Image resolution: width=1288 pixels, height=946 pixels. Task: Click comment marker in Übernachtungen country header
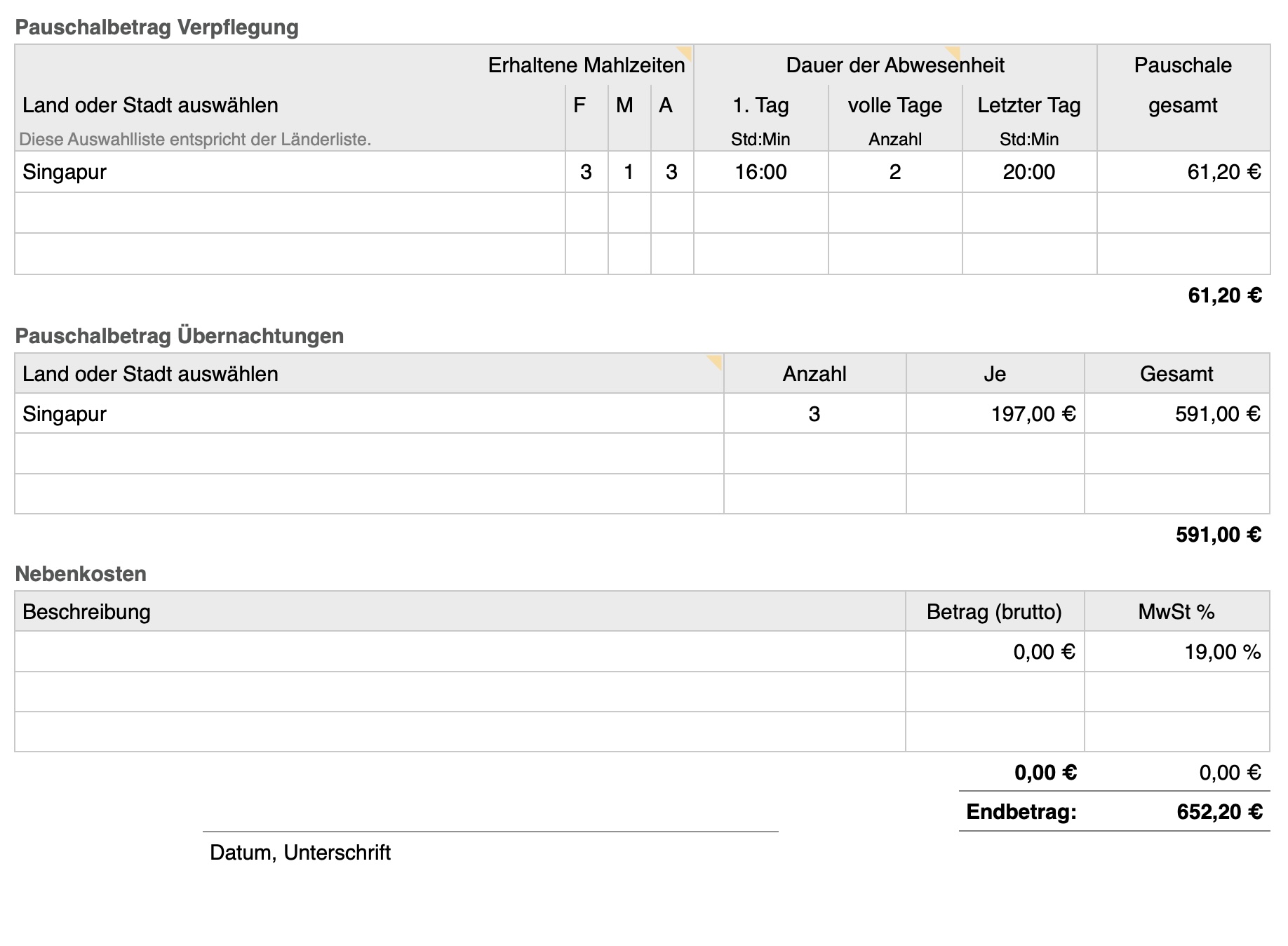click(x=715, y=361)
